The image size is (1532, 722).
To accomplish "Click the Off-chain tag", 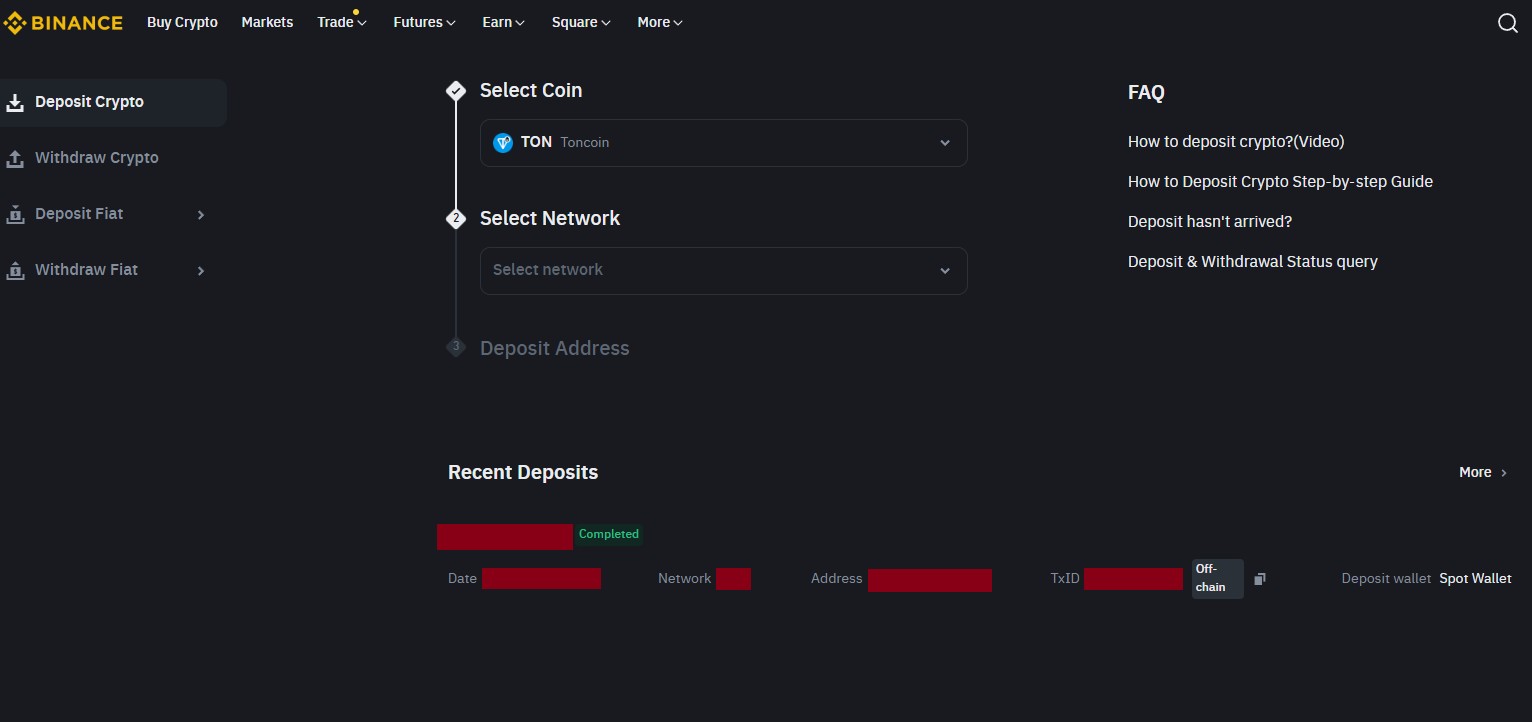I will [x=1218, y=579].
